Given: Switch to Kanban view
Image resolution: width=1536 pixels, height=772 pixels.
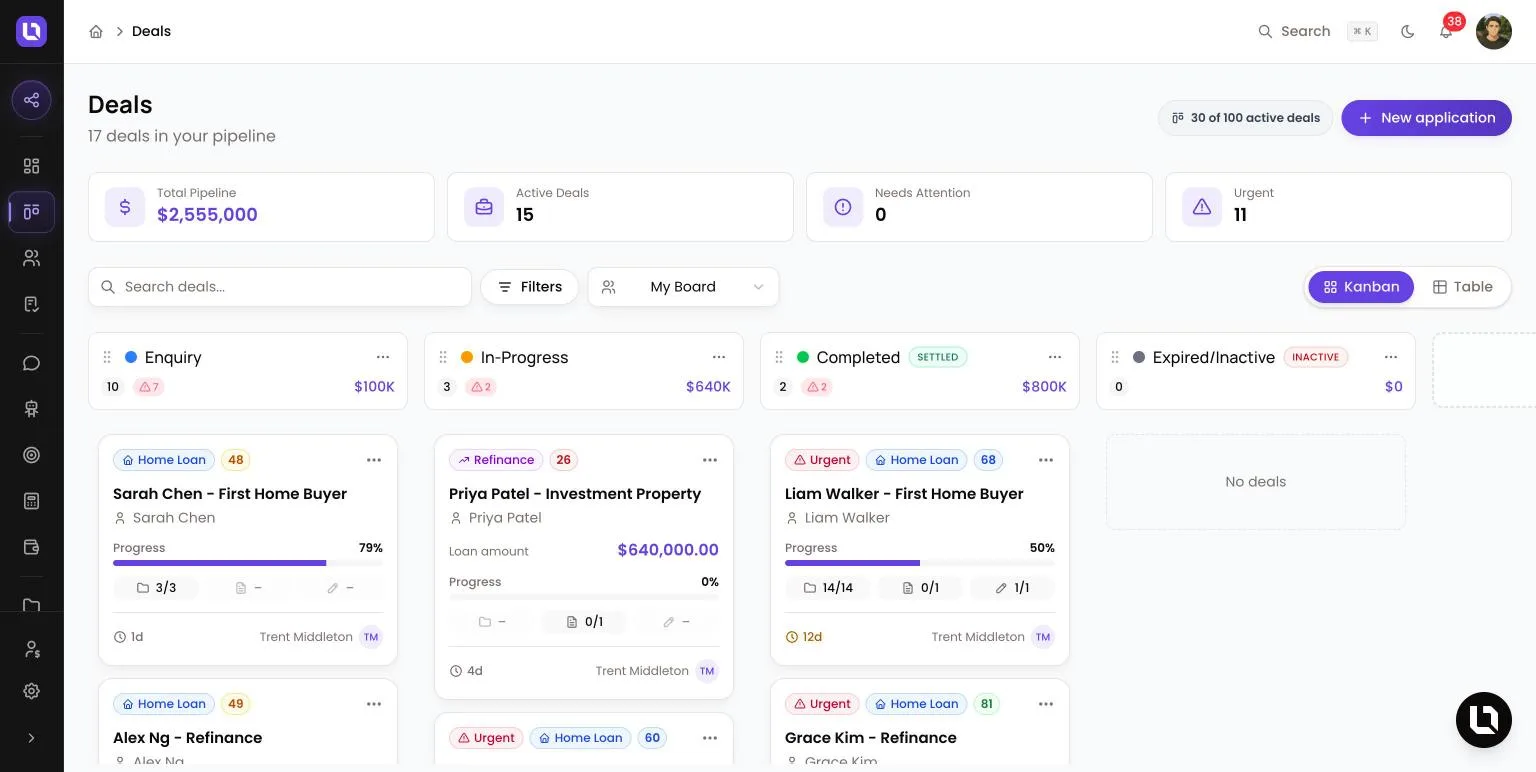Looking at the screenshot, I should (1361, 287).
